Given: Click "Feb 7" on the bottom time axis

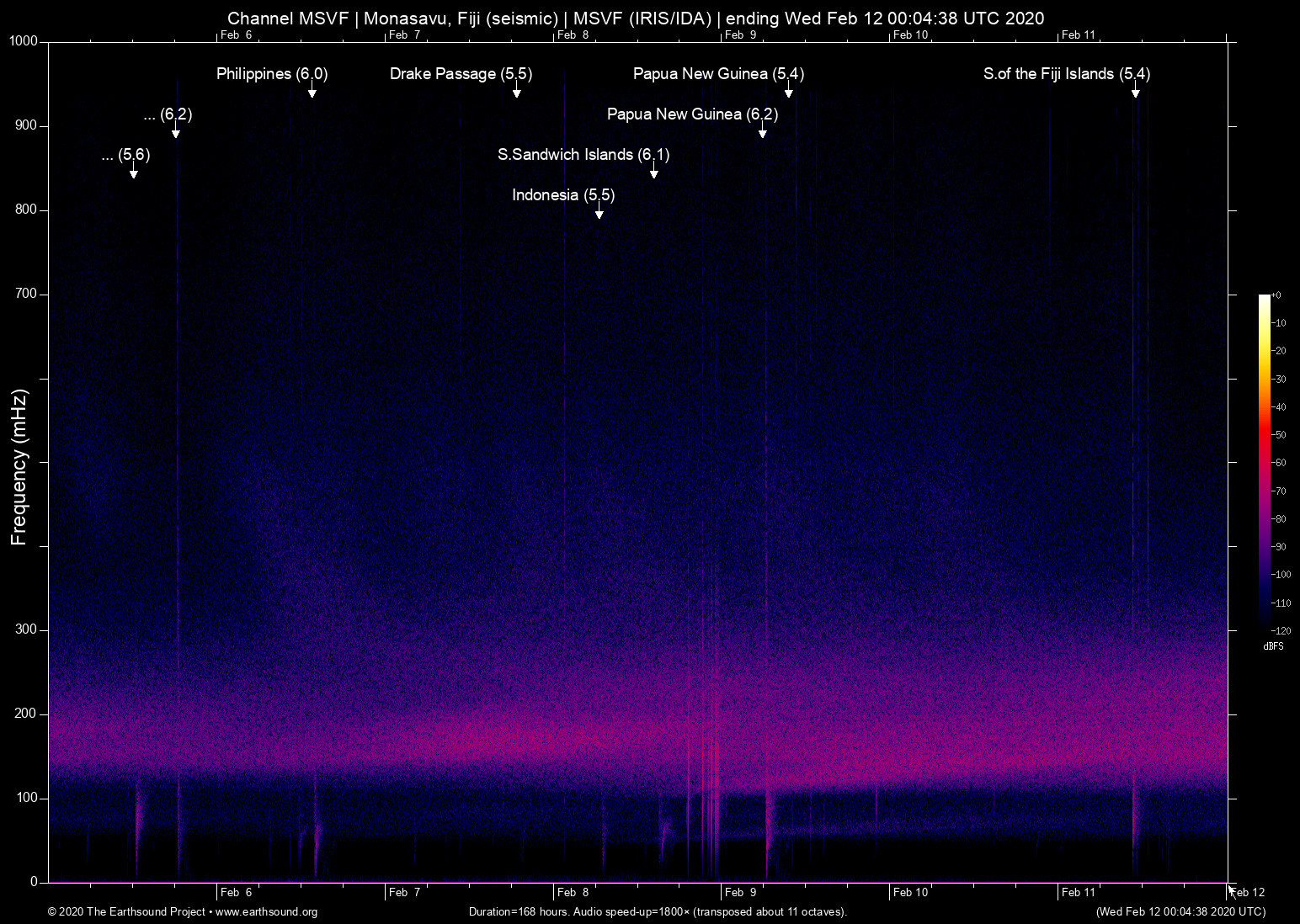Looking at the screenshot, I should (x=404, y=892).
